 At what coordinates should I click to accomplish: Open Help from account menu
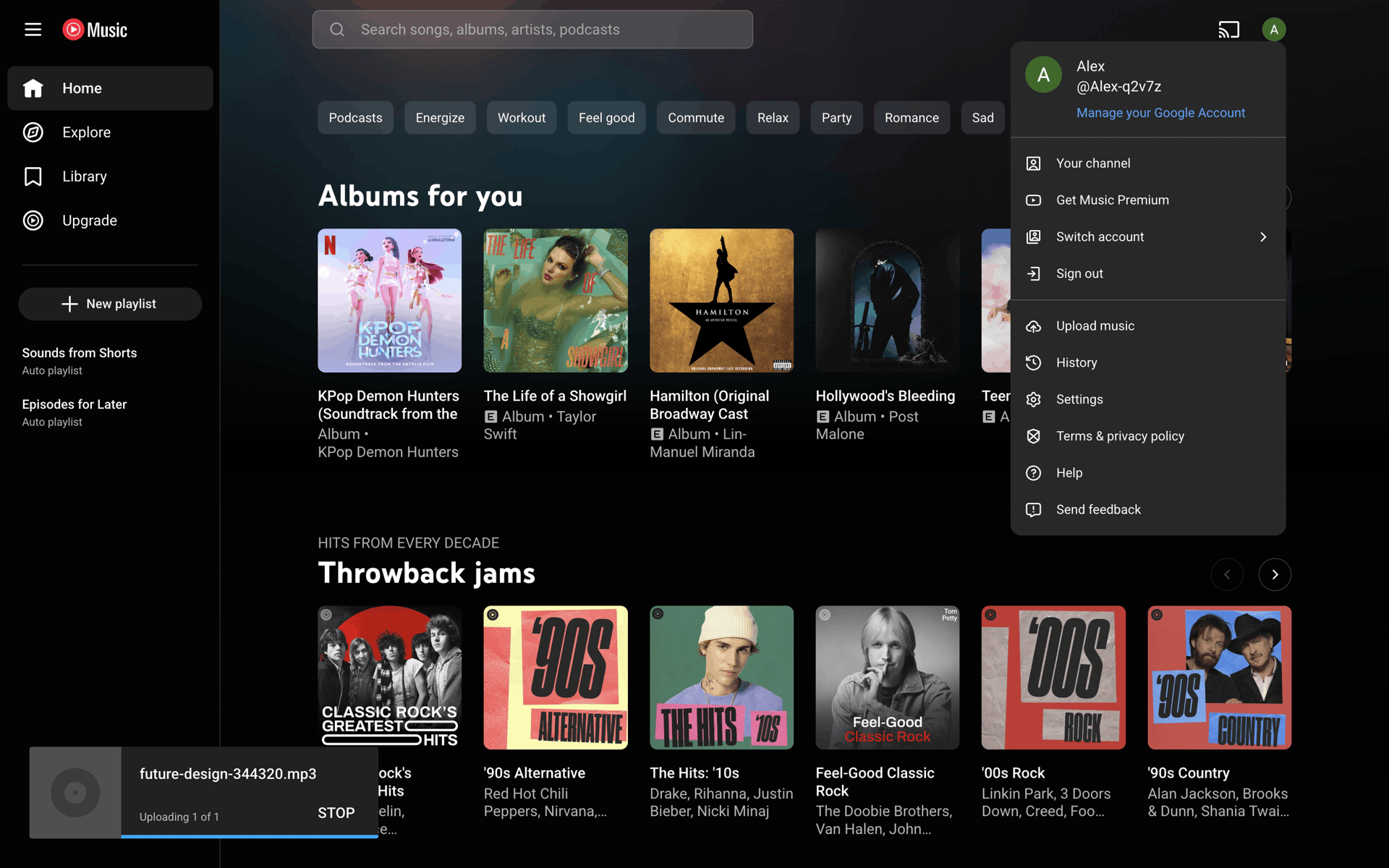(x=1148, y=473)
